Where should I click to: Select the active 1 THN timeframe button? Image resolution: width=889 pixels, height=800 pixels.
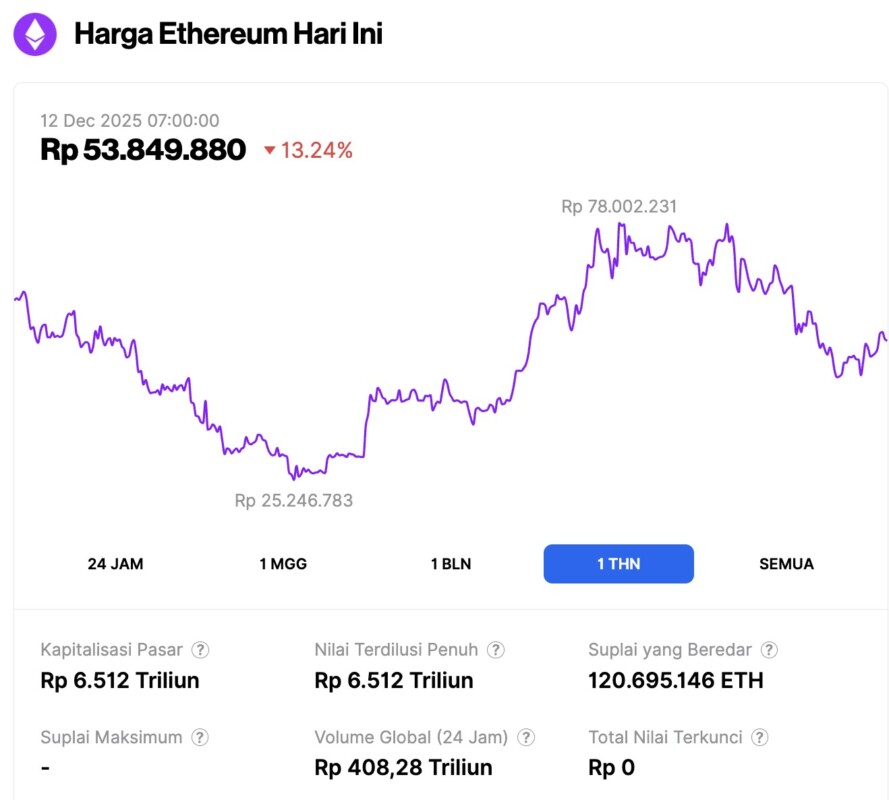tap(618, 563)
